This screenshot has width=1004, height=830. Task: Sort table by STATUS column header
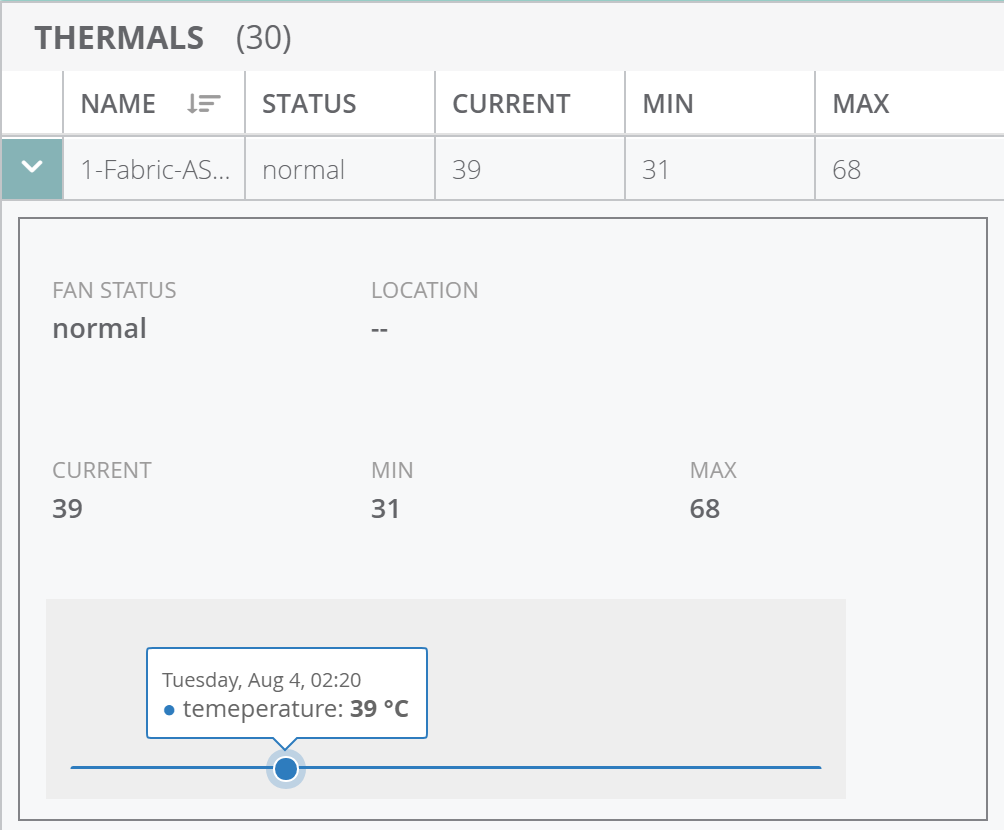[x=309, y=104]
